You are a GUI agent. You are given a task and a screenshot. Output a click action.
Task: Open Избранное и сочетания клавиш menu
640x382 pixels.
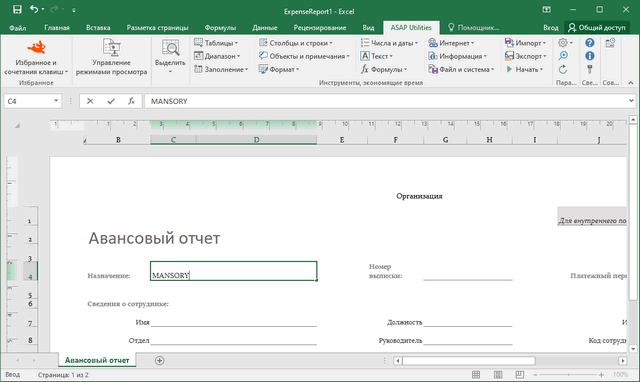36,58
